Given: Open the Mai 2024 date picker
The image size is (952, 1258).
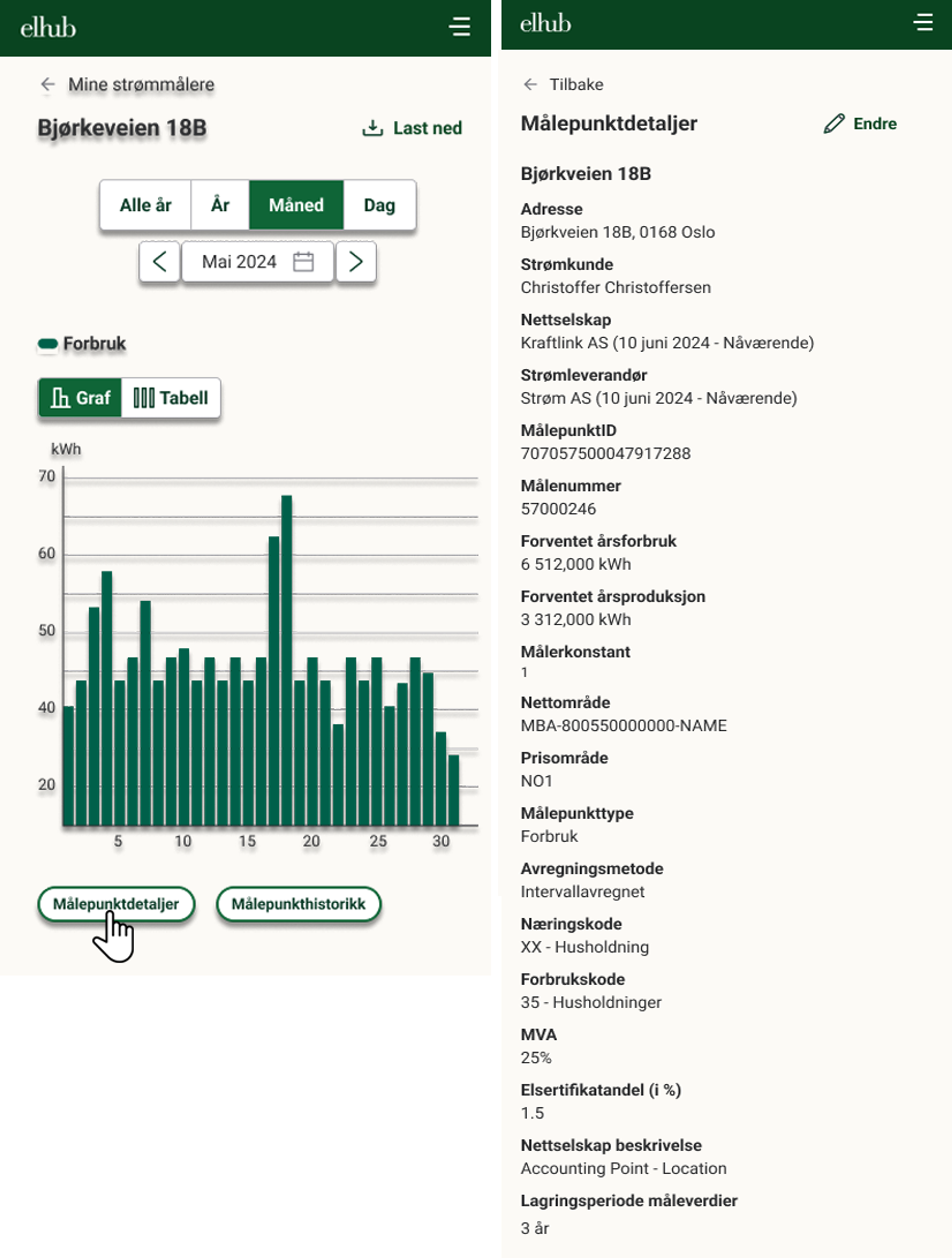Looking at the screenshot, I should [x=240, y=262].
